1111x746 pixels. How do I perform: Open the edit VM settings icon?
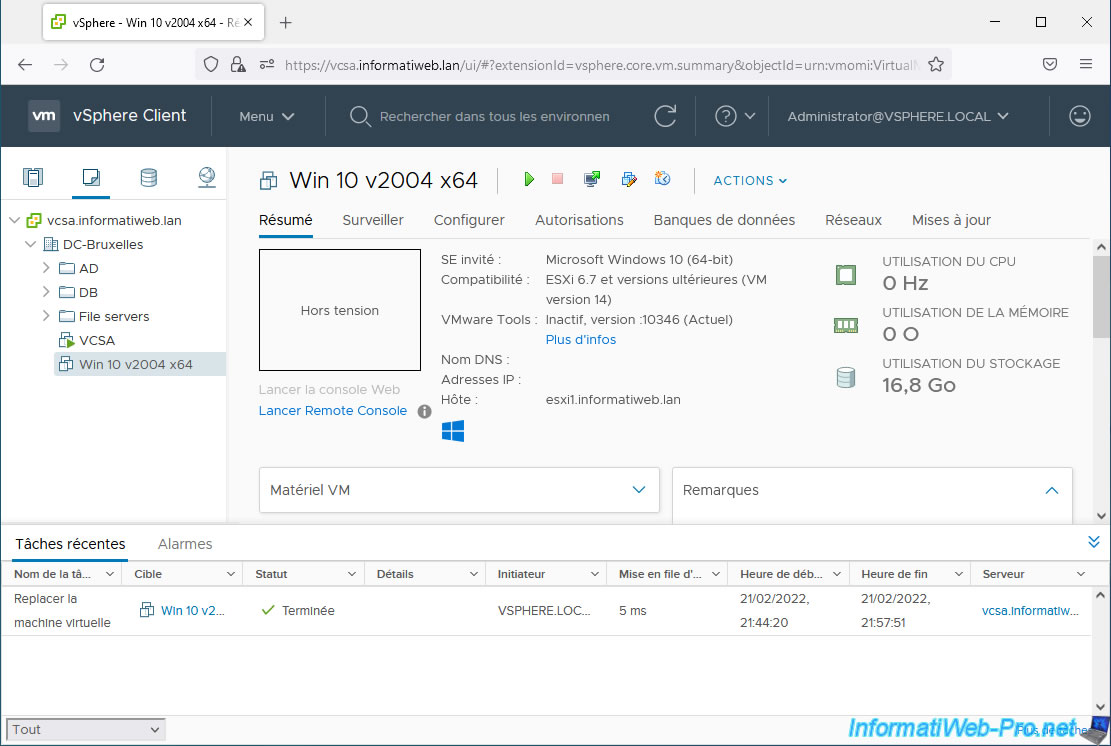point(628,179)
